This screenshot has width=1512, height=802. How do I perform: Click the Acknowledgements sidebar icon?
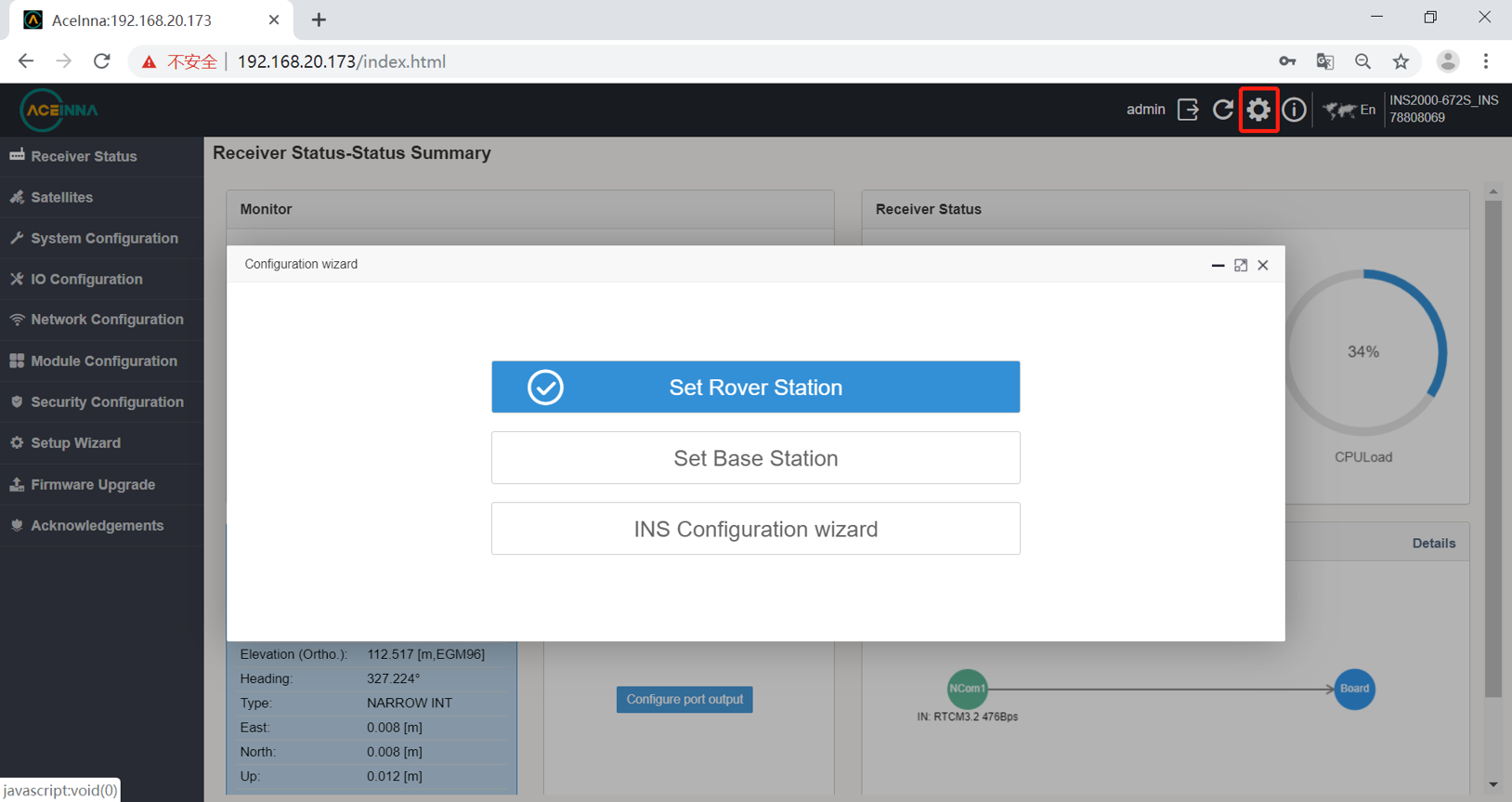[x=17, y=525]
